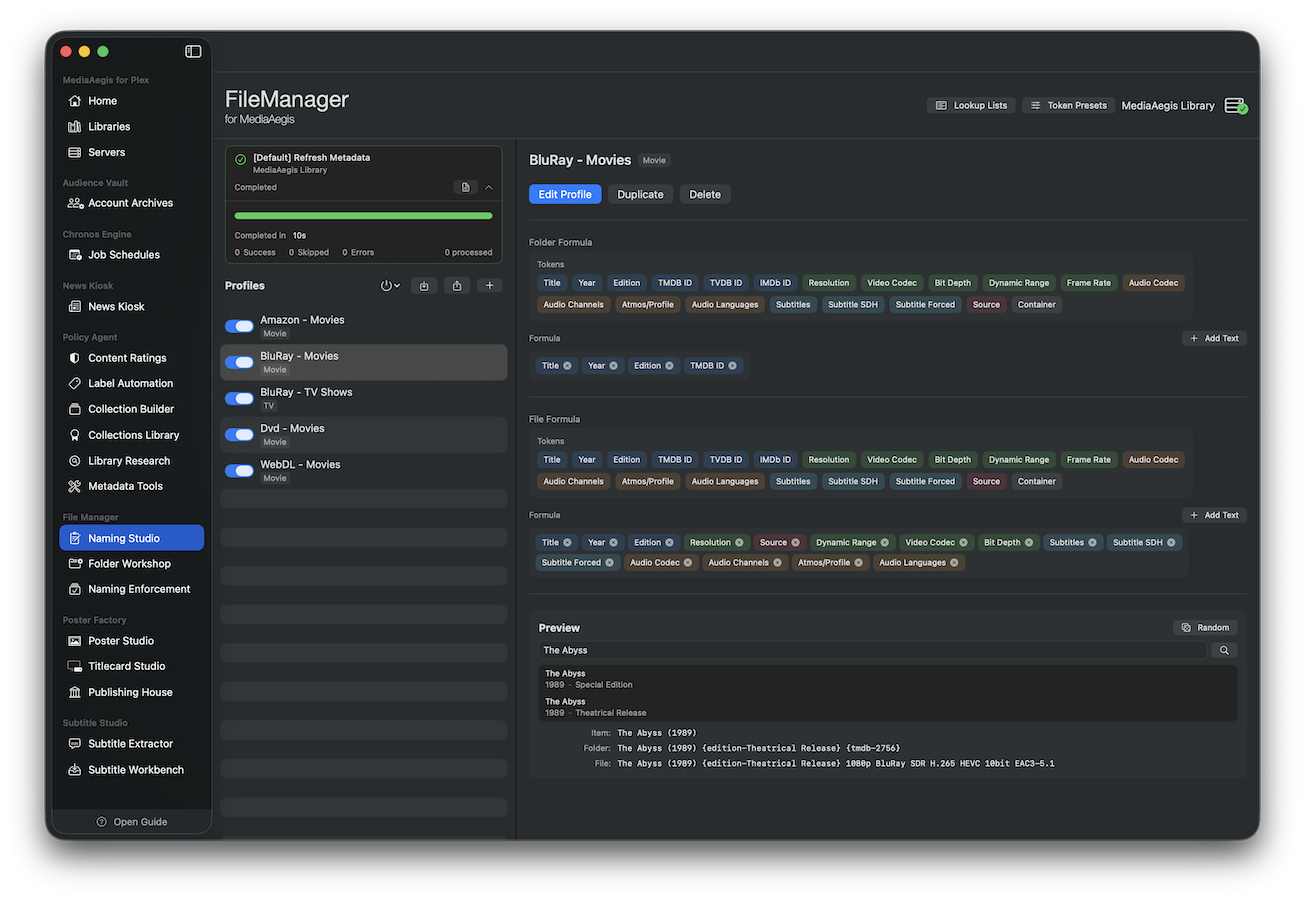Remove Audio Codec token from File Formula
This screenshot has height=900, width=1305.
click(x=688, y=563)
